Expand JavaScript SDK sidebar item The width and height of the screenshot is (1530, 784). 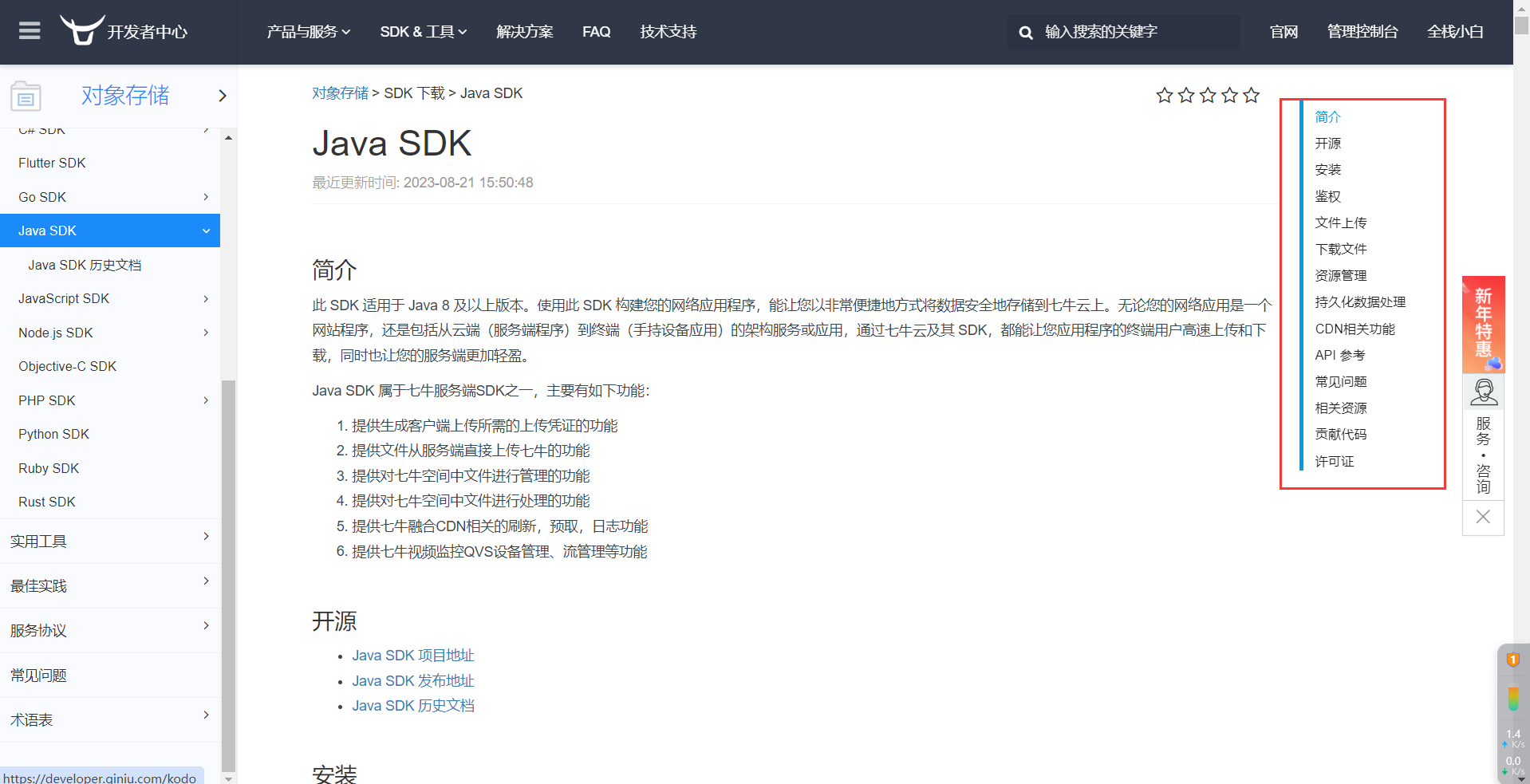tap(206, 299)
